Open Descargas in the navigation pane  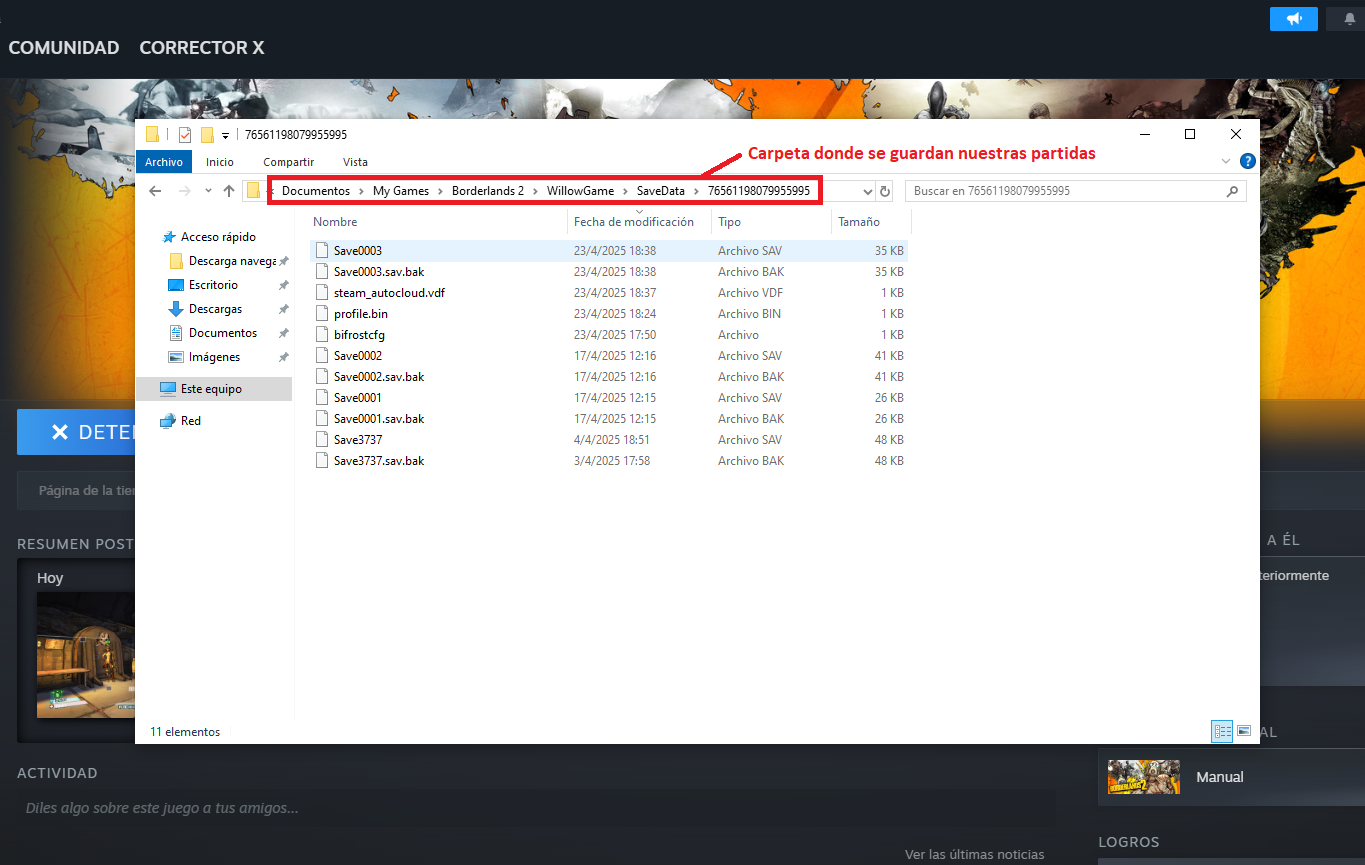[x=215, y=309]
